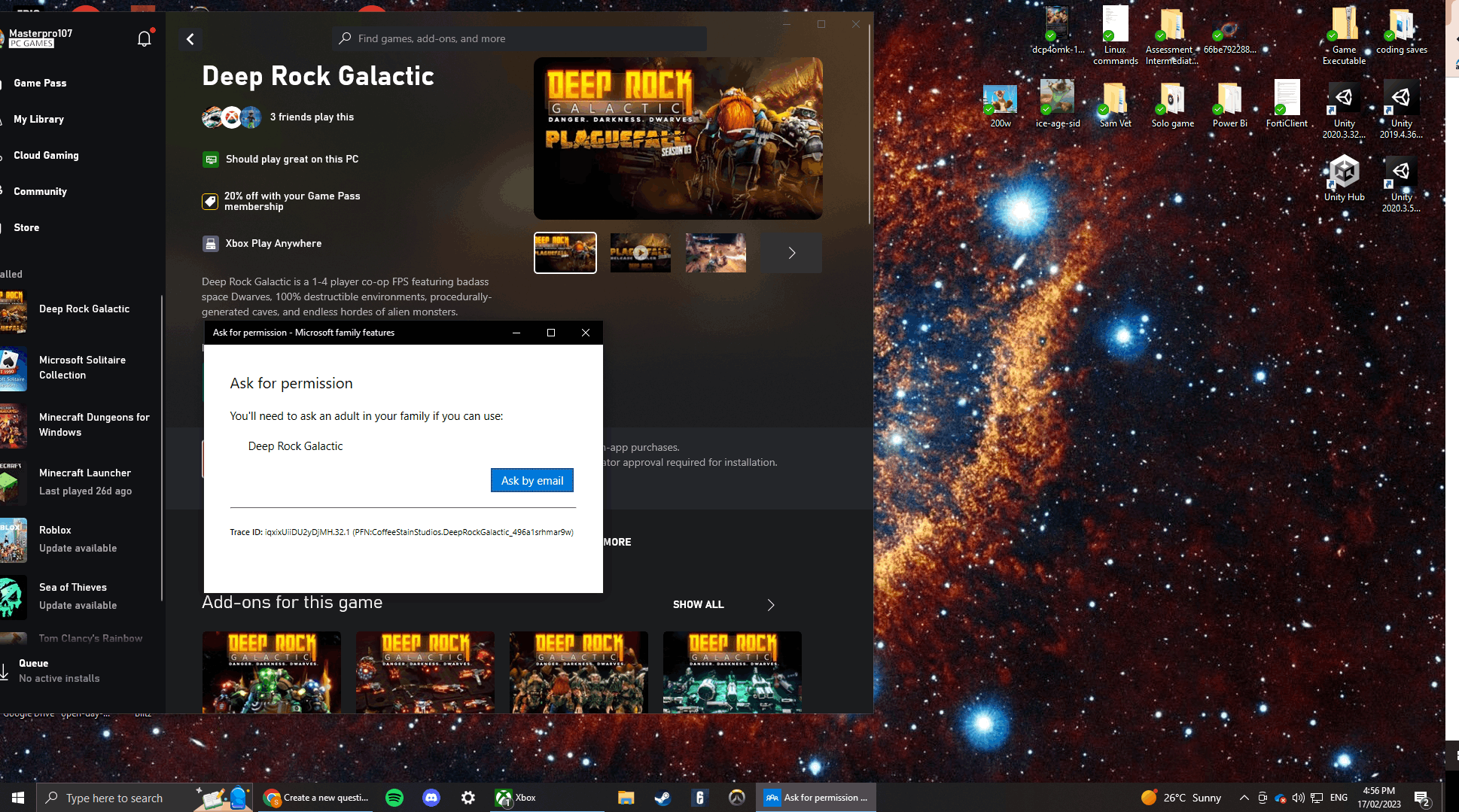Show hidden system tray icons

tap(1244, 798)
